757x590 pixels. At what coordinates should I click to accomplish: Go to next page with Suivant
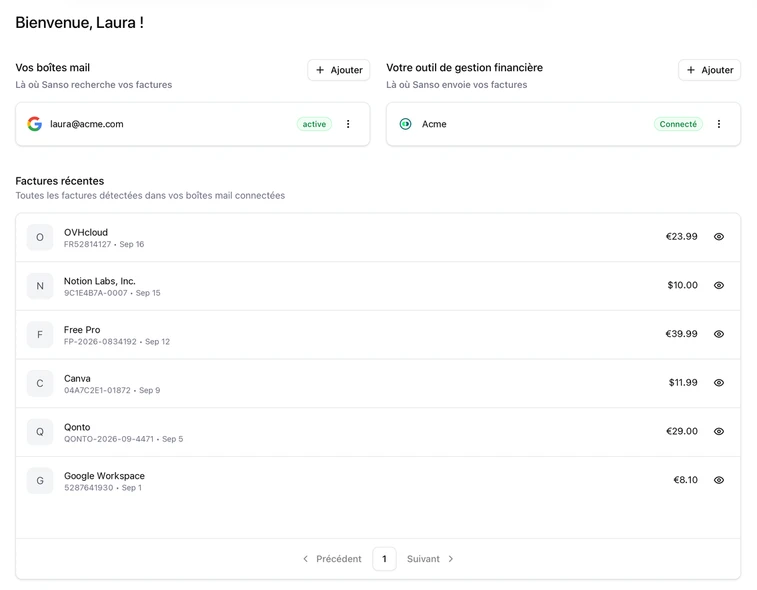coord(430,559)
